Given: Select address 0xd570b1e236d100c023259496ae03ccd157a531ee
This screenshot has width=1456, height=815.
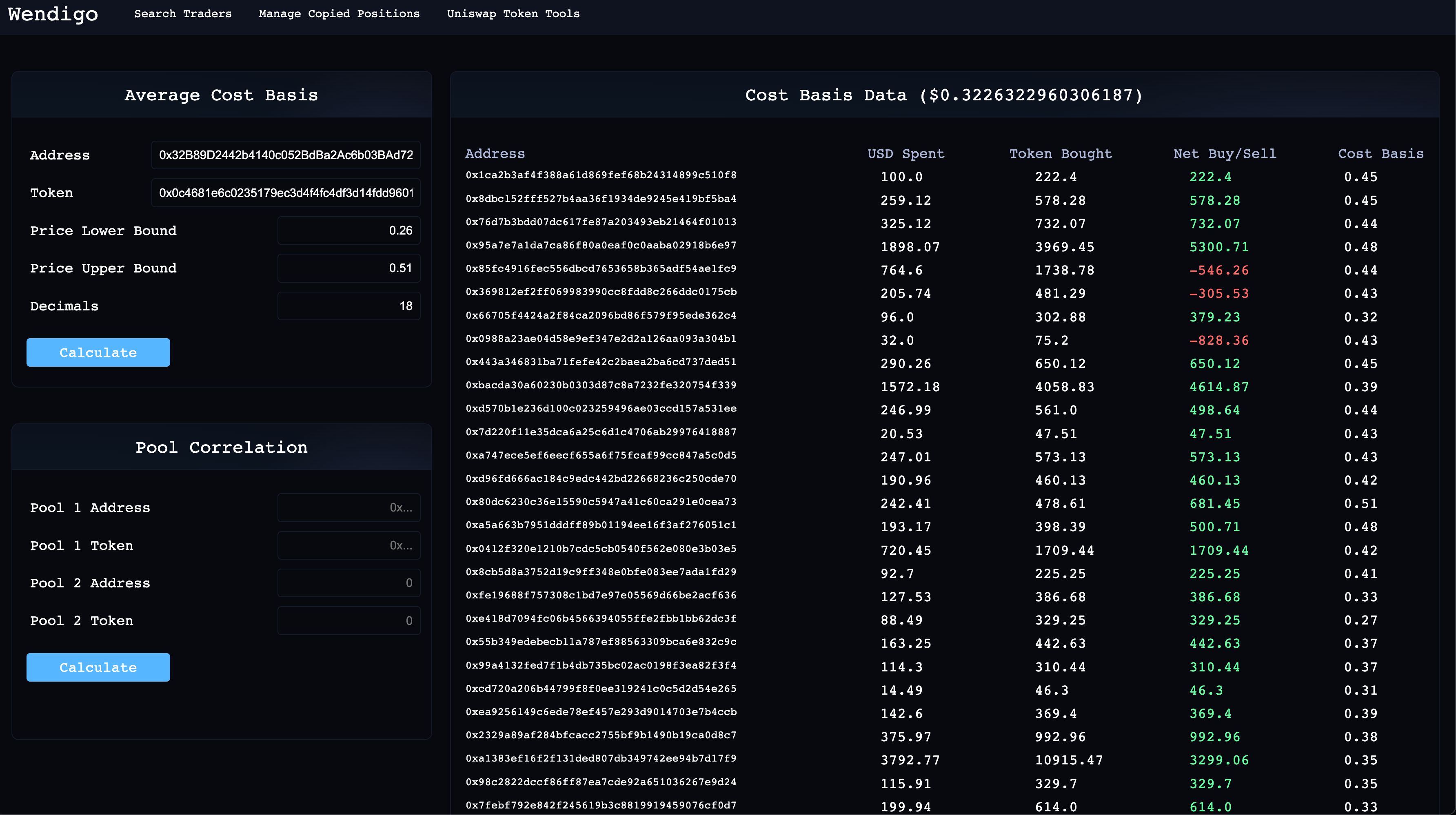Looking at the screenshot, I should click(601, 408).
